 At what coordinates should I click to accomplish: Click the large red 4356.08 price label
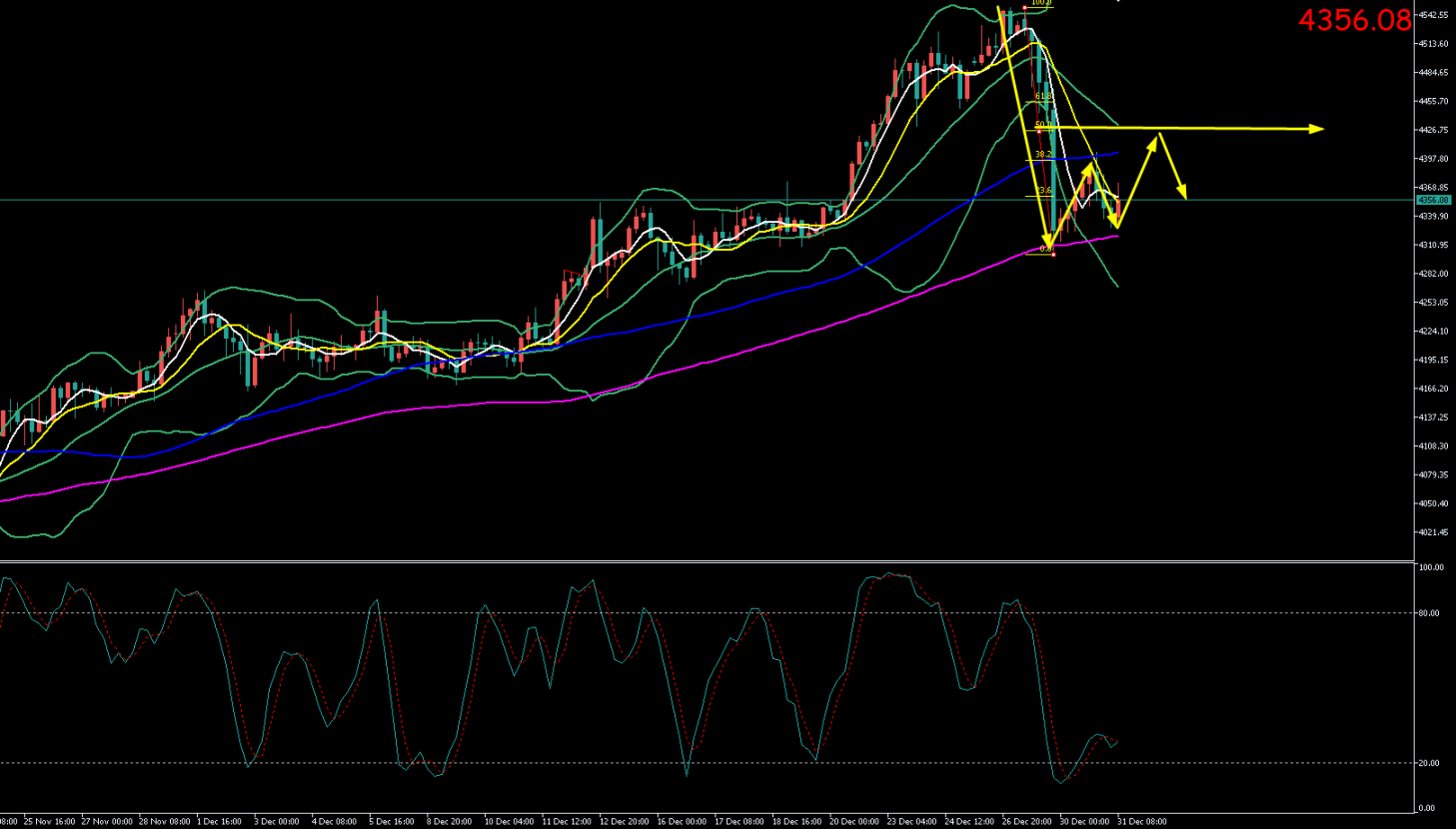click(1354, 20)
